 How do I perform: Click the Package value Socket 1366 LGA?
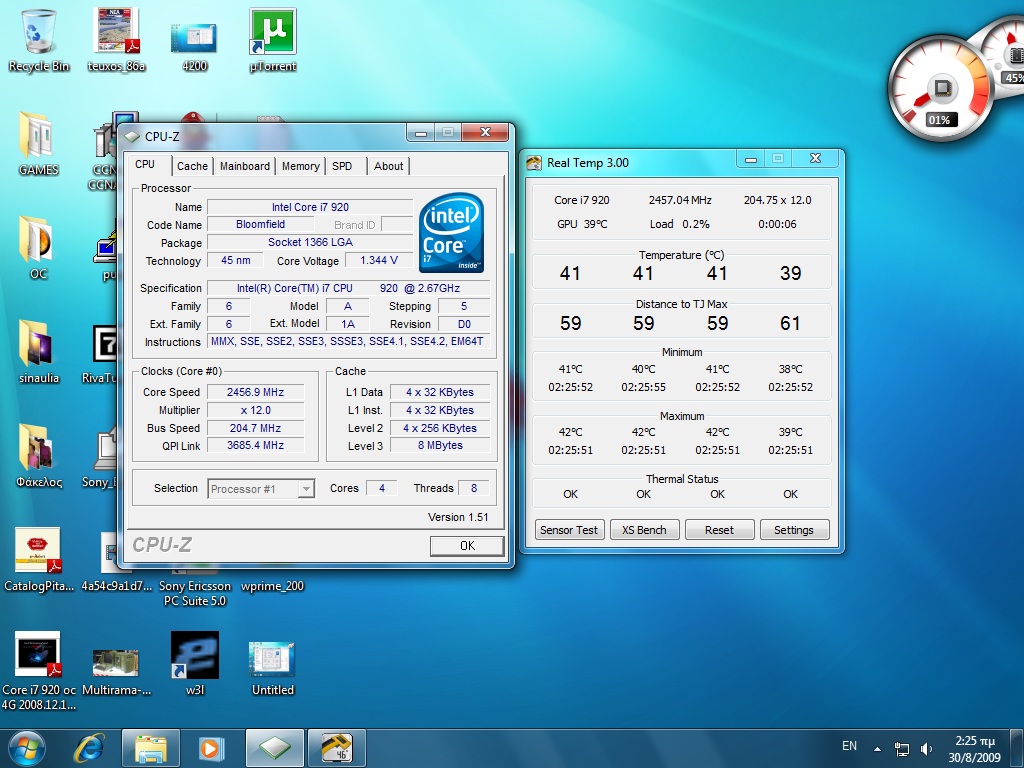pos(310,242)
